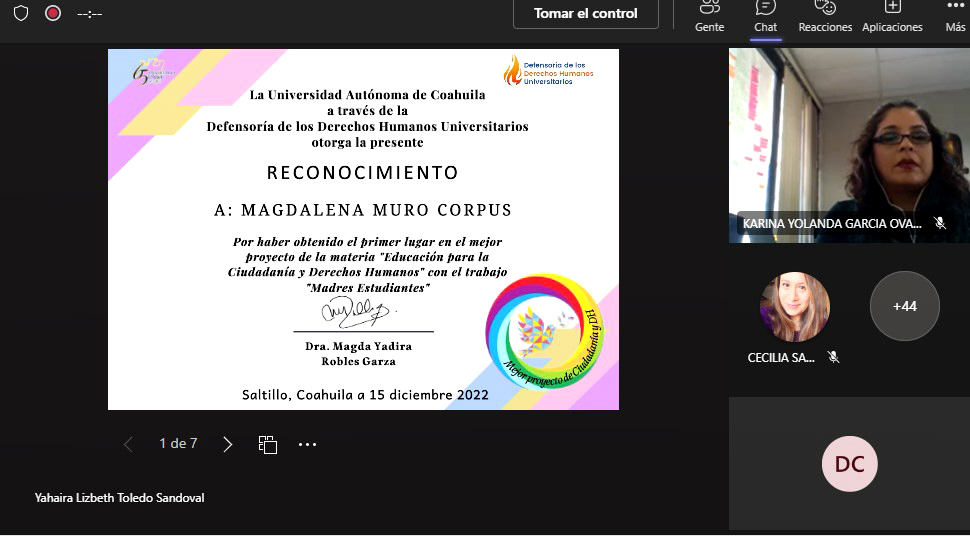The height and width of the screenshot is (538, 970).
Task: Open slide more options ellipsis
Action: 307,444
